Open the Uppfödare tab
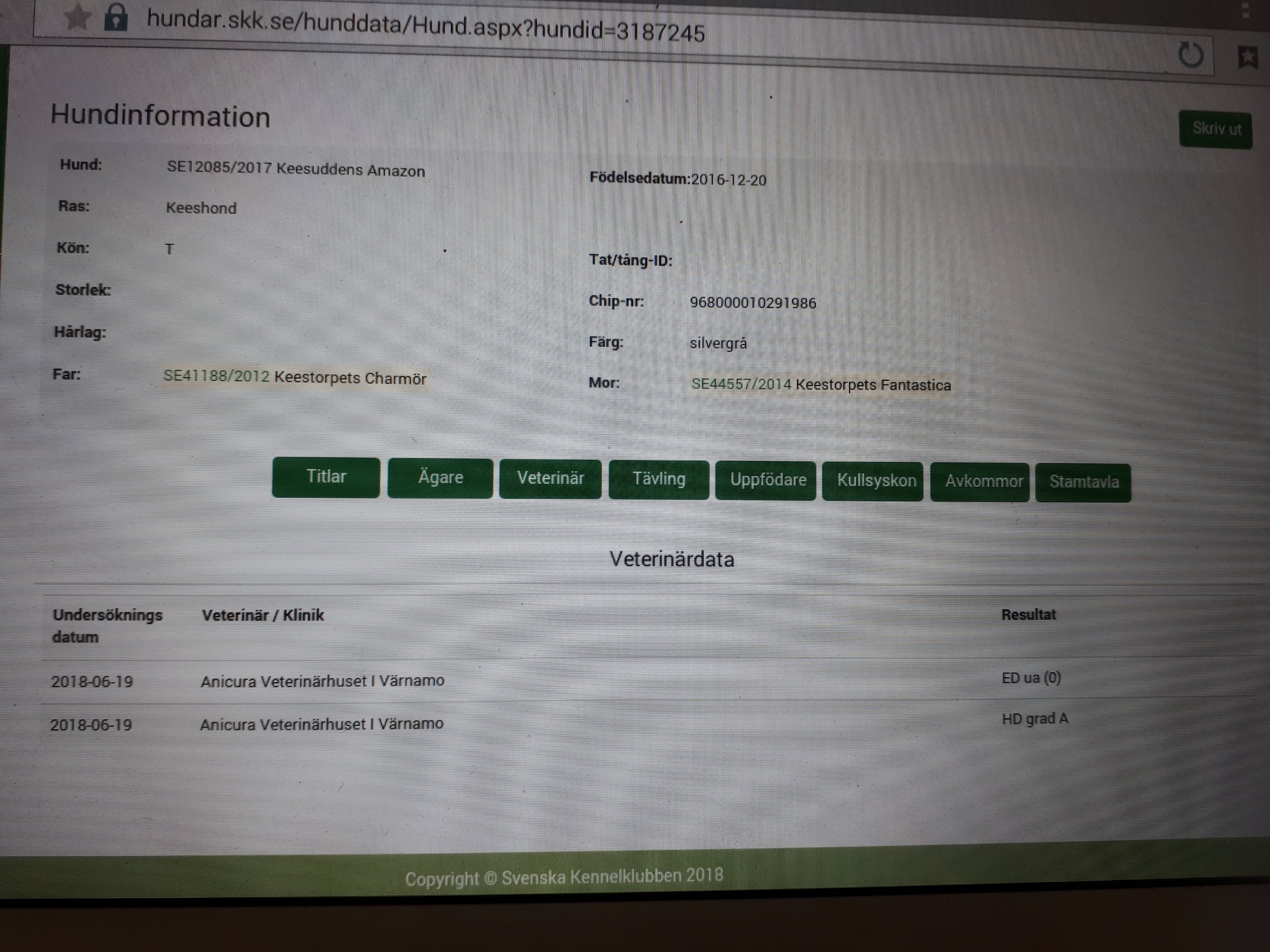Image resolution: width=1270 pixels, height=952 pixels. 768,480
